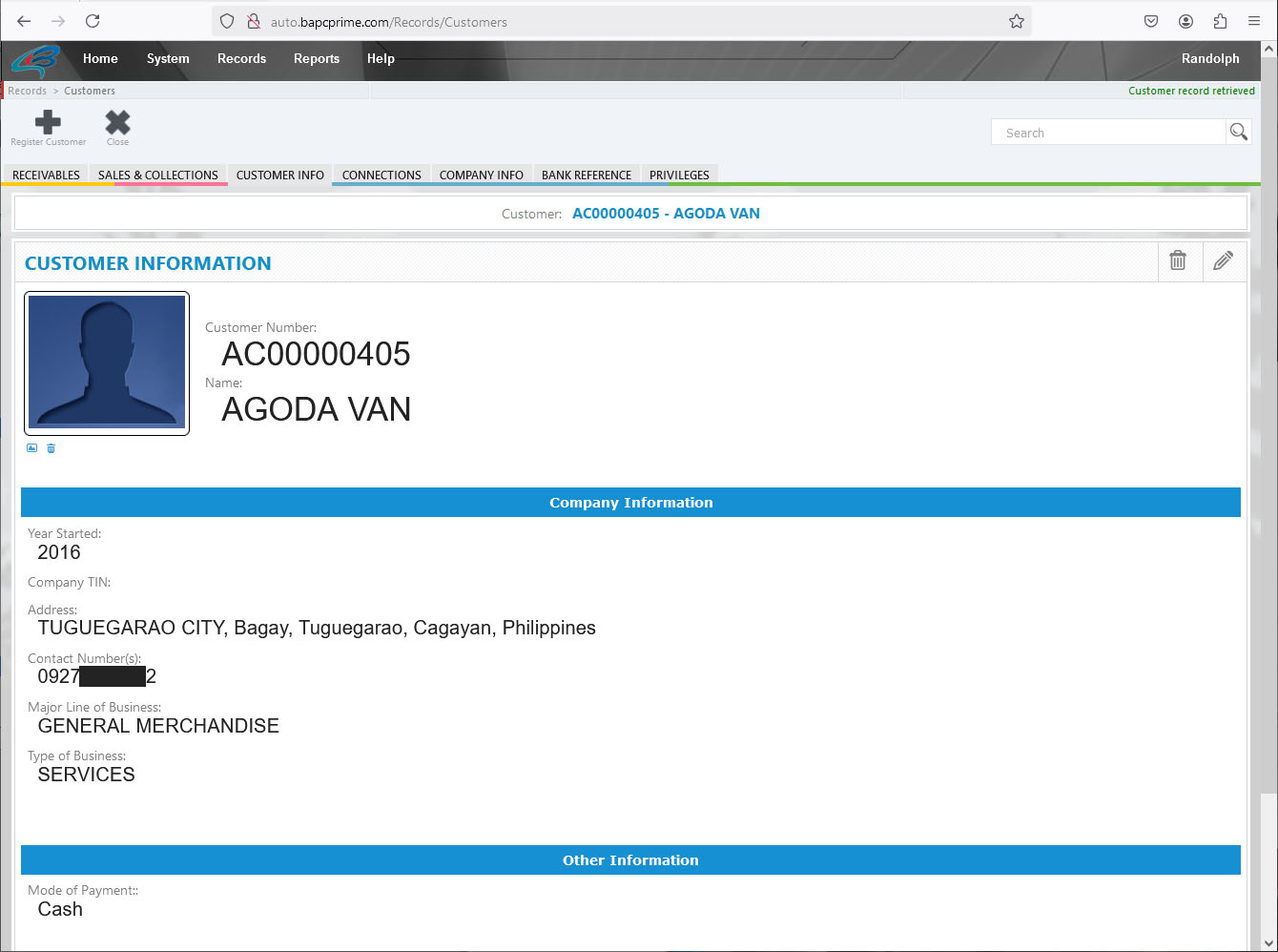Delete customer record with trash icon
Viewport: 1278px width, 952px height.
[x=1178, y=260]
